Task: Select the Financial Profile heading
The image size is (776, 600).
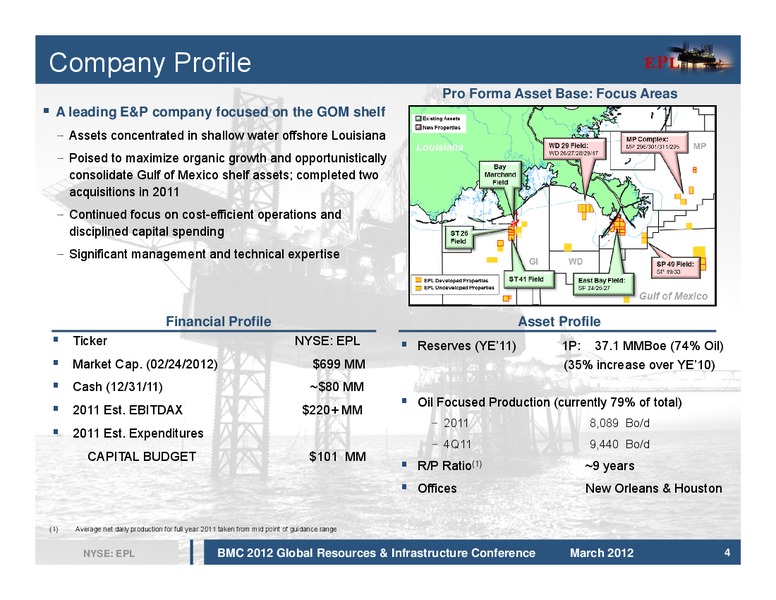Action: pos(218,322)
